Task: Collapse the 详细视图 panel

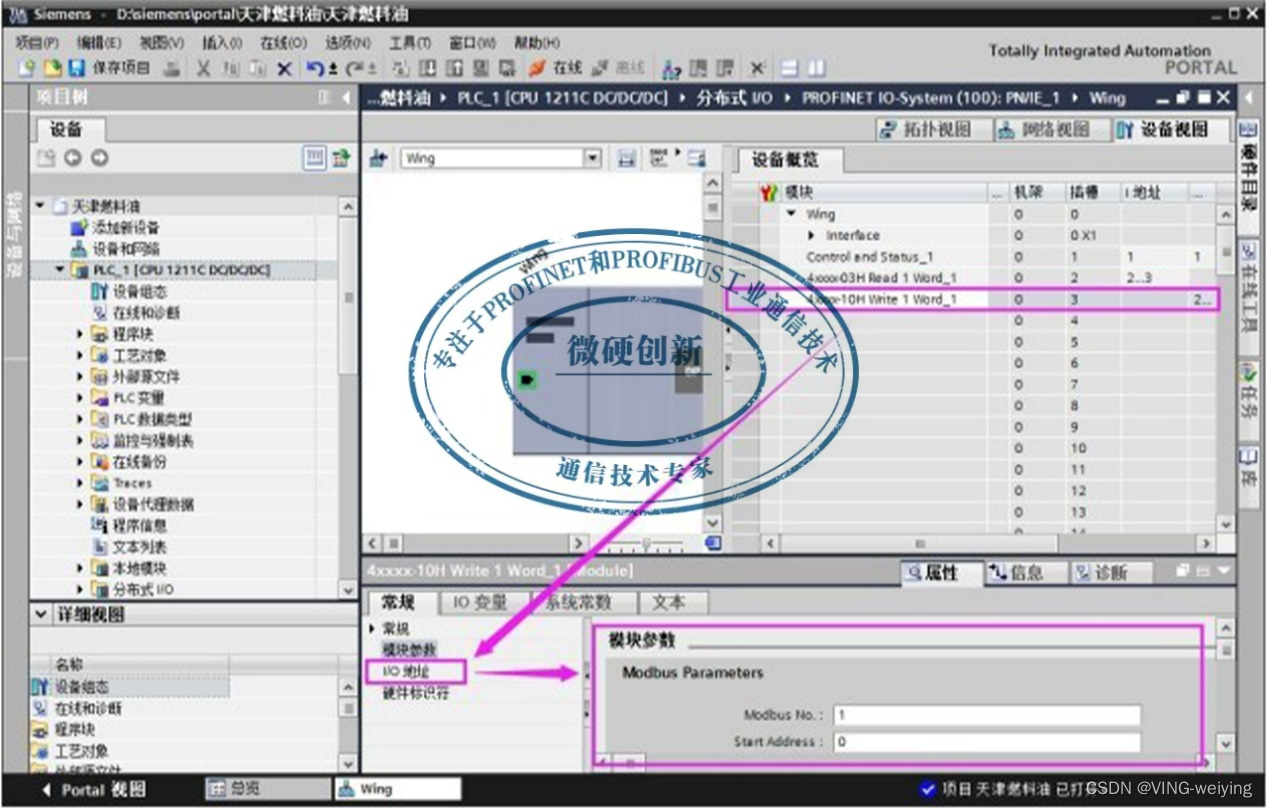Action: 41,614
